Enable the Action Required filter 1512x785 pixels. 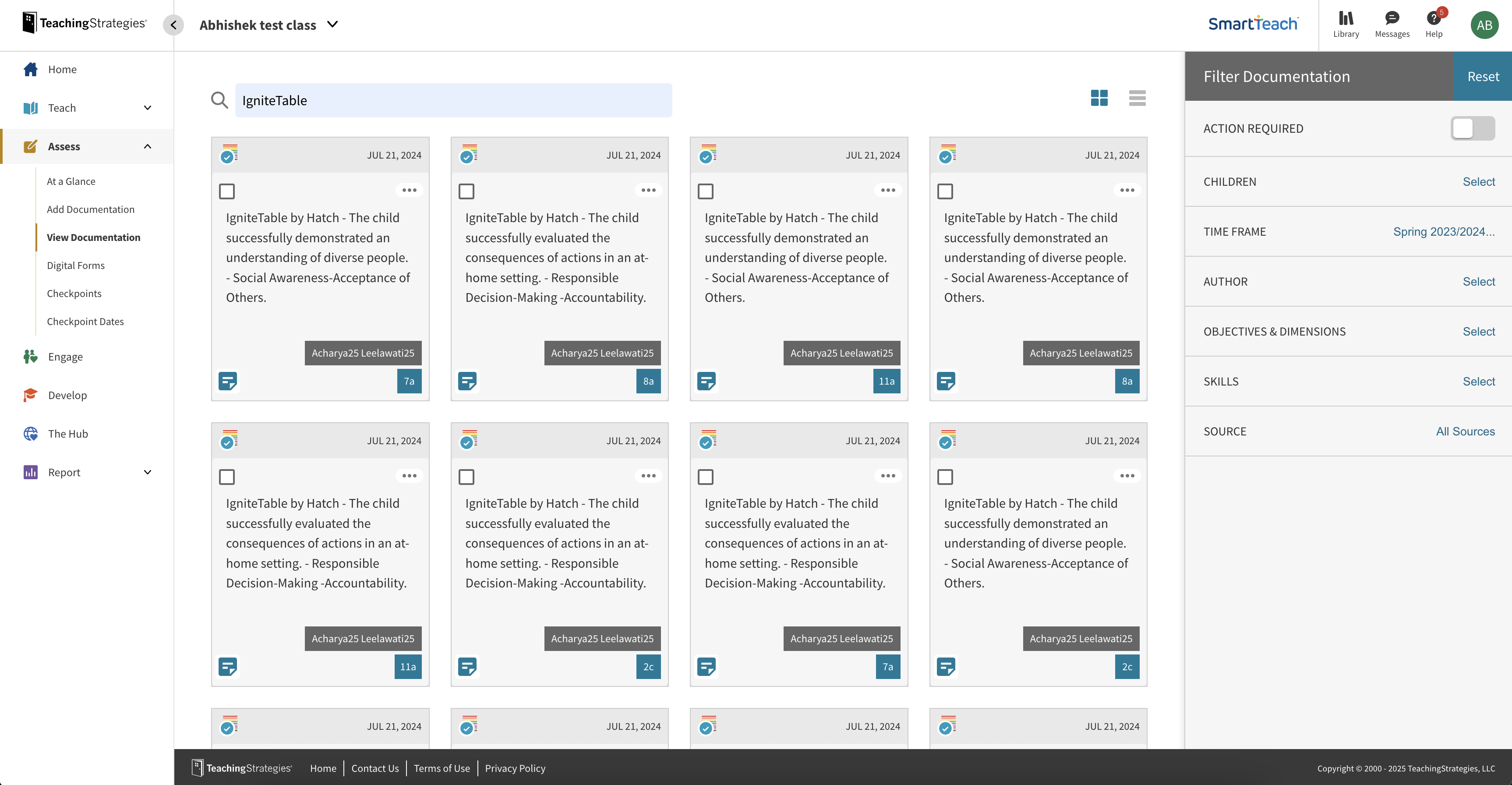(1472, 128)
